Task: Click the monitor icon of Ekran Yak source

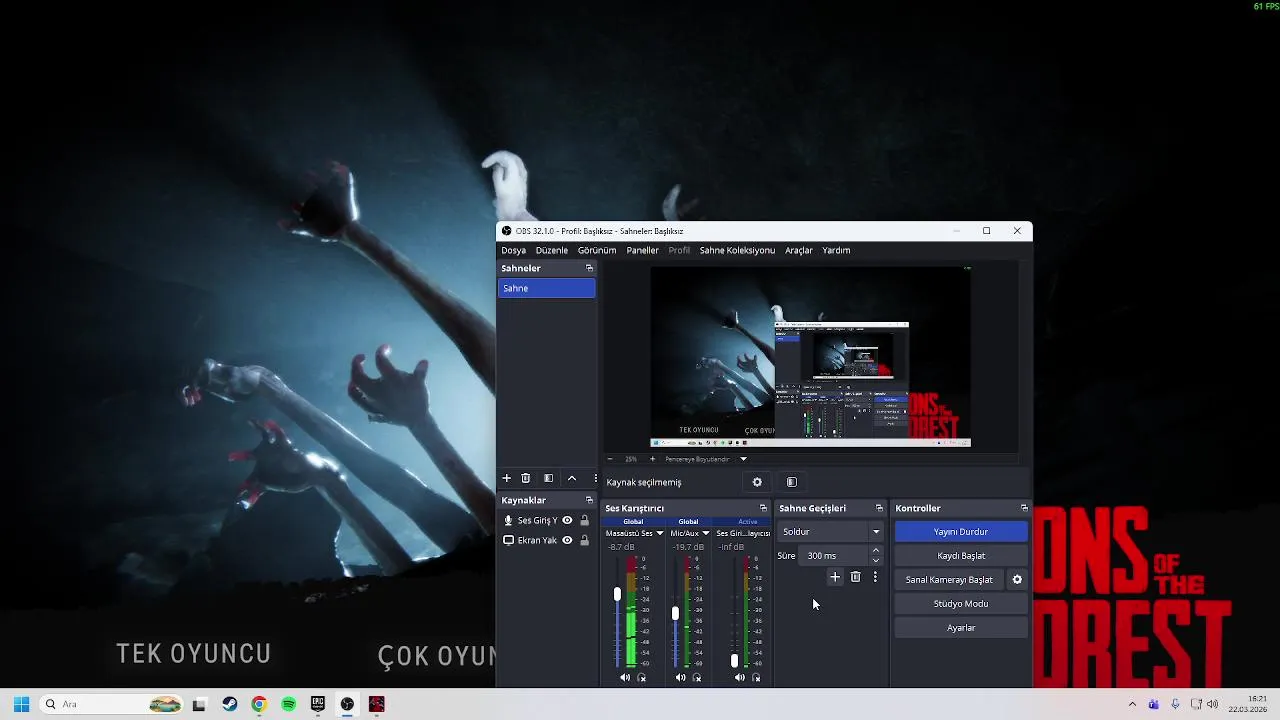Action: click(508, 540)
